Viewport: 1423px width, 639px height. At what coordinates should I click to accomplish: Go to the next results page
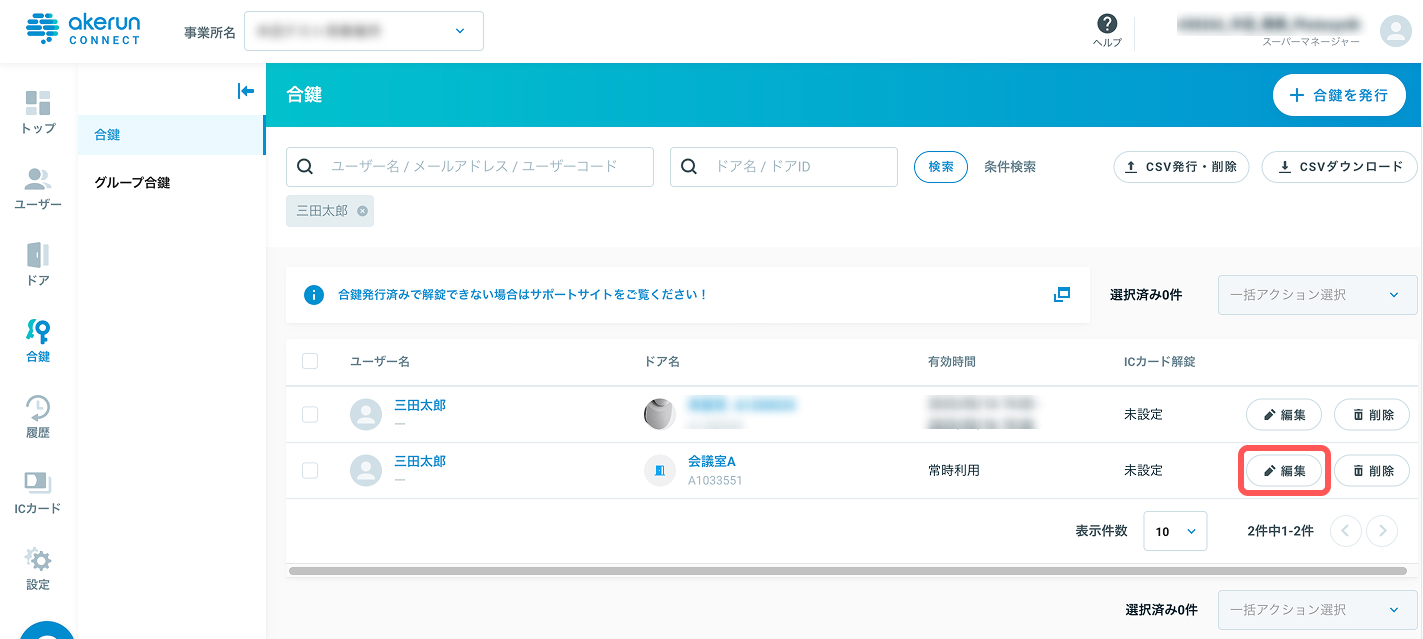(1382, 531)
